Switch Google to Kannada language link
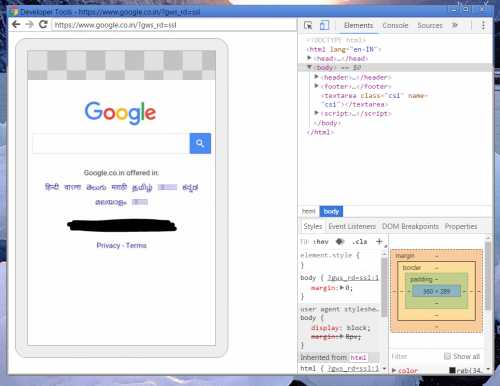Screen dimensions: 500x386 (190, 187)
